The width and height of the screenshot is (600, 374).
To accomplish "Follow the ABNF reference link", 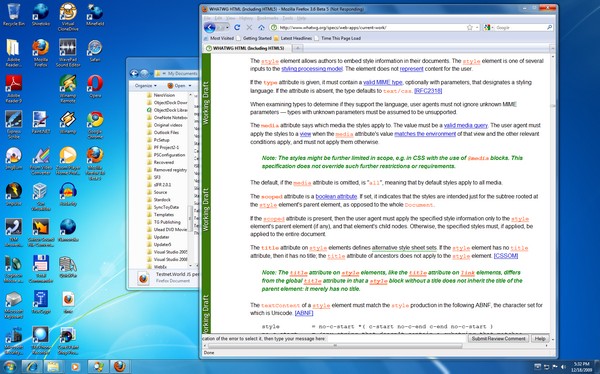I will pos(304,313).
